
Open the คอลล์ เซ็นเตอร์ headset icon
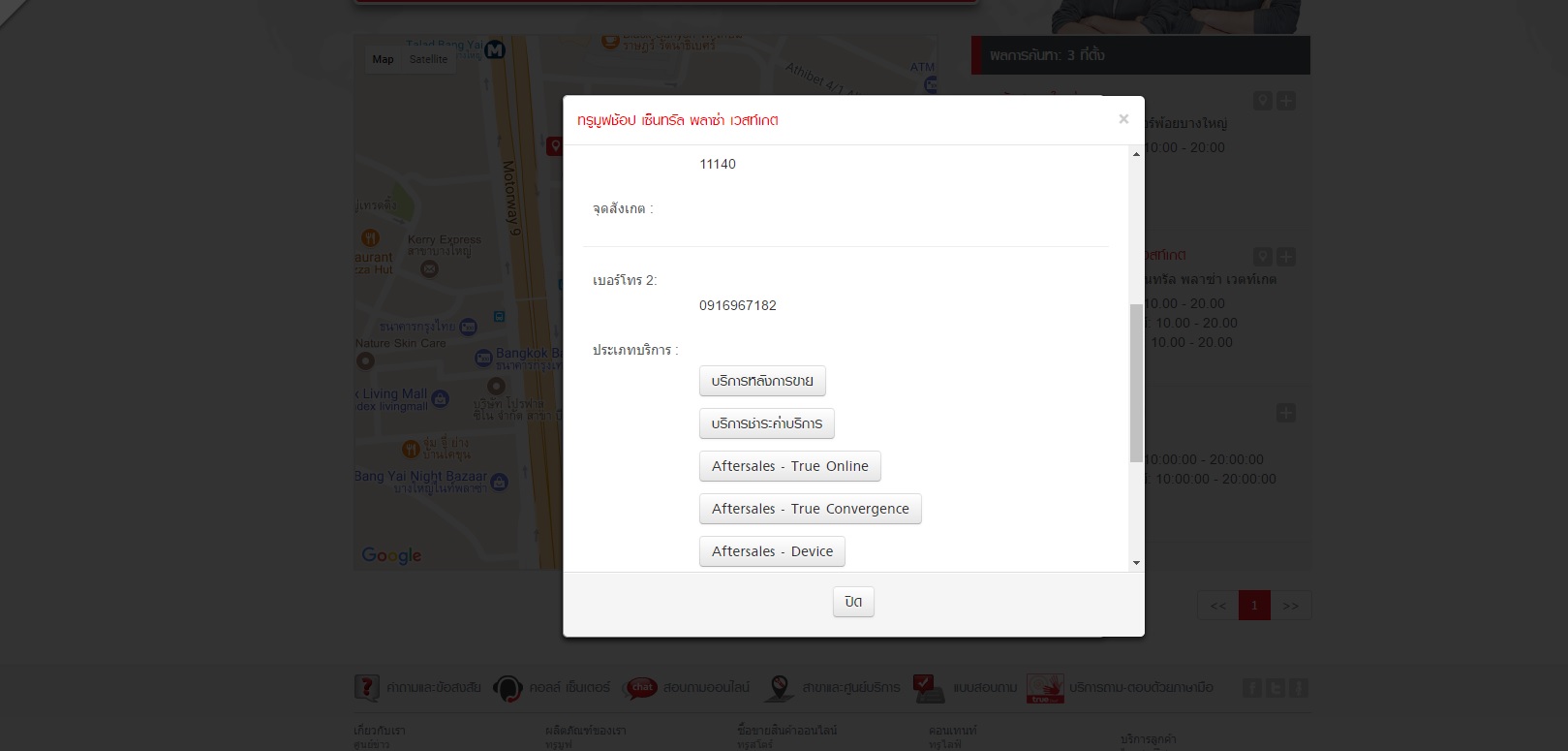tap(507, 688)
